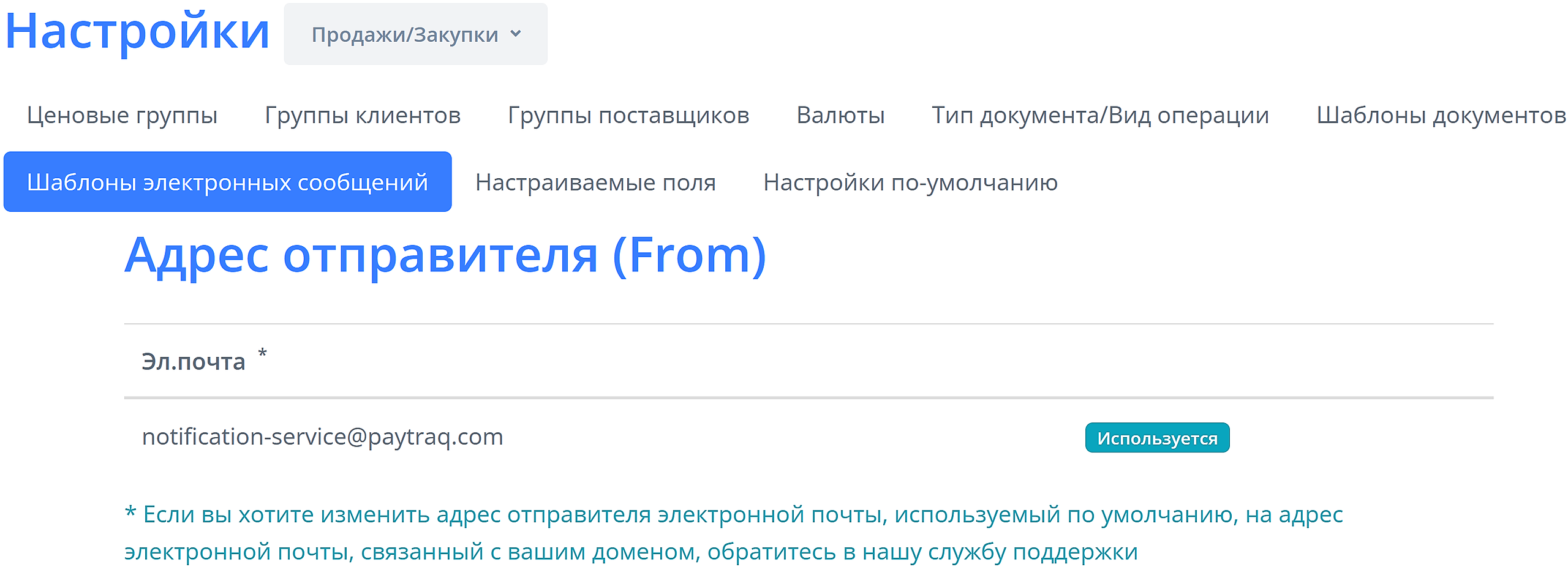This screenshot has height=567, width=1568.
Task: Click the 'службу поддержки' text in note
Action: pyautogui.click(x=1076, y=552)
